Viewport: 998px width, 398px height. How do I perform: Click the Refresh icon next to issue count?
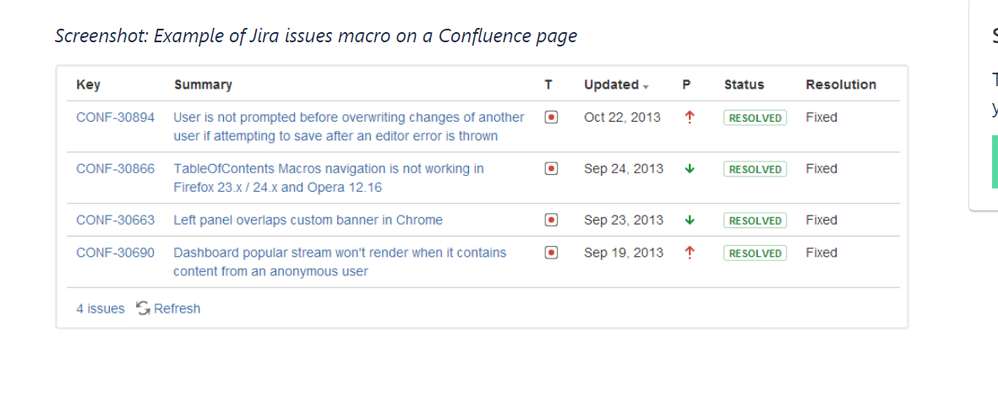[143, 308]
